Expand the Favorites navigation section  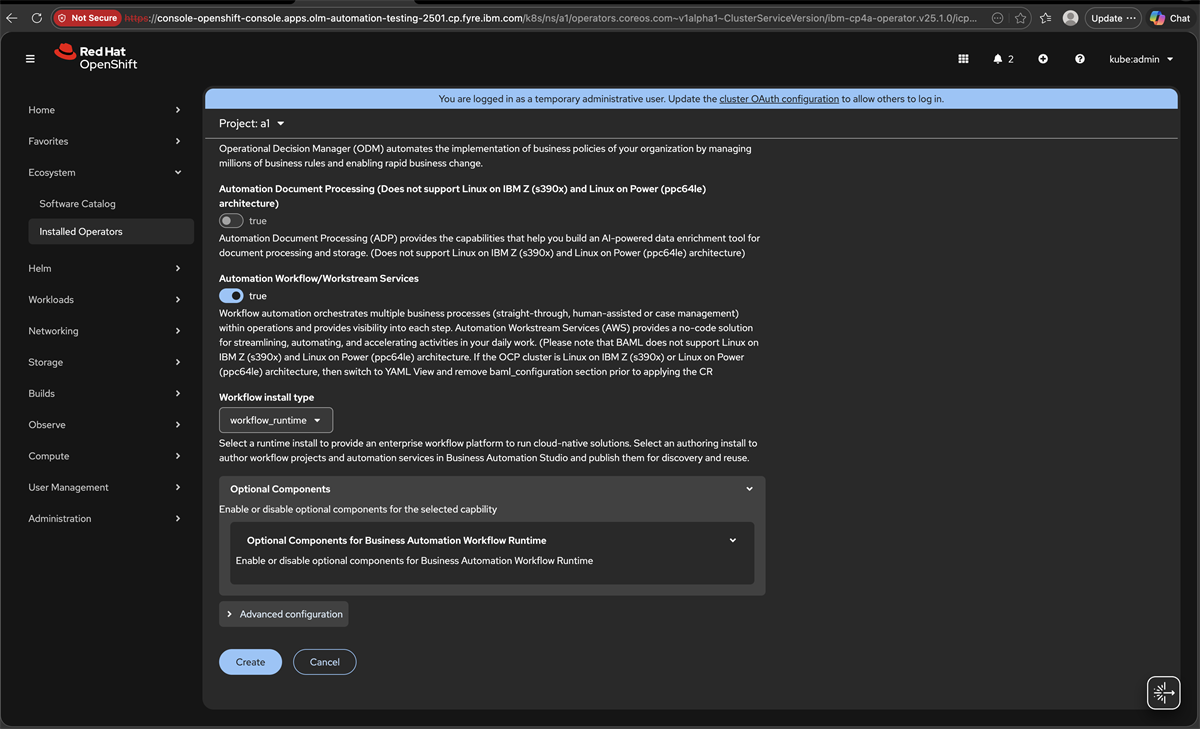pos(105,141)
